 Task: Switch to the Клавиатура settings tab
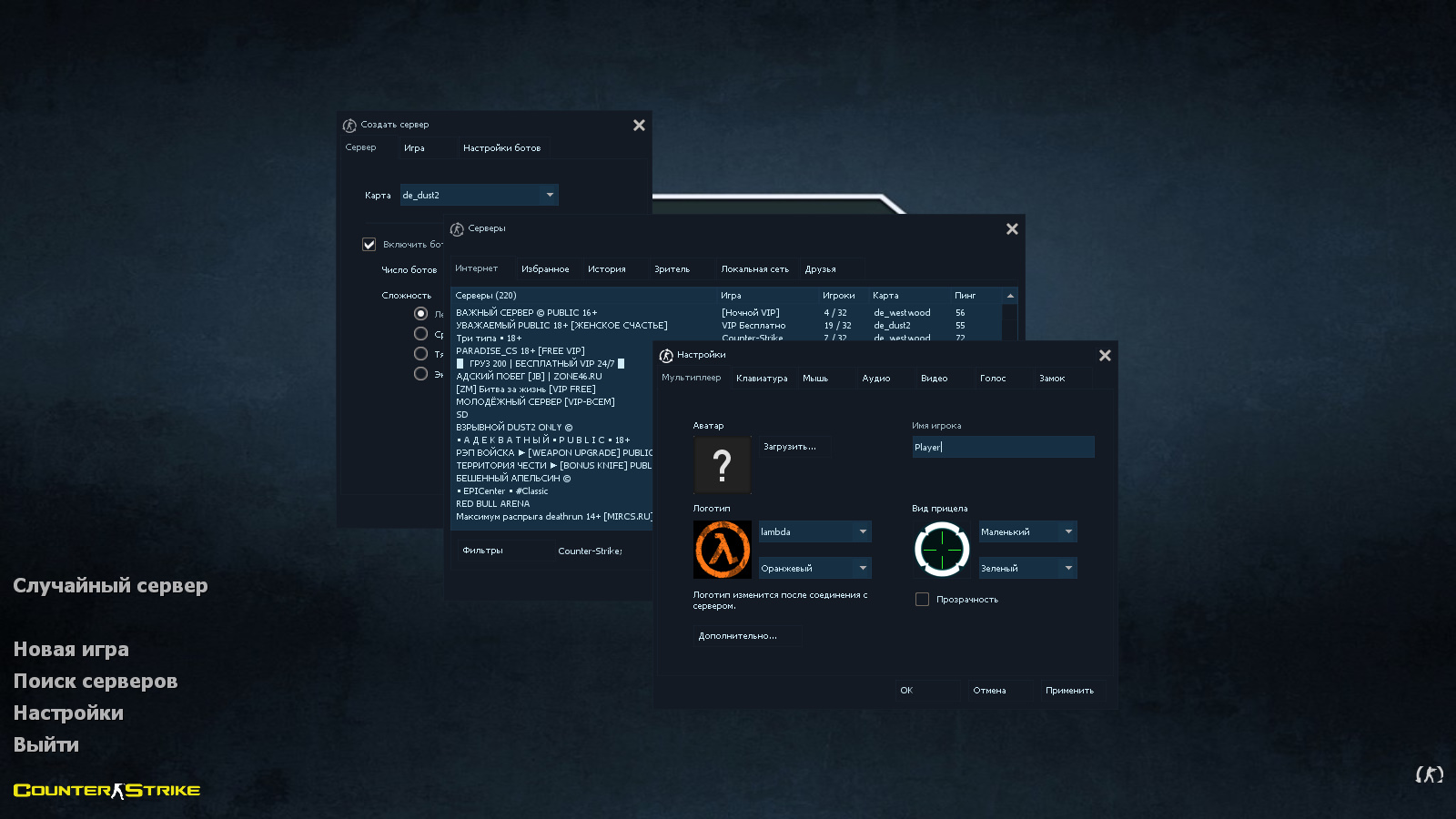[x=762, y=379]
